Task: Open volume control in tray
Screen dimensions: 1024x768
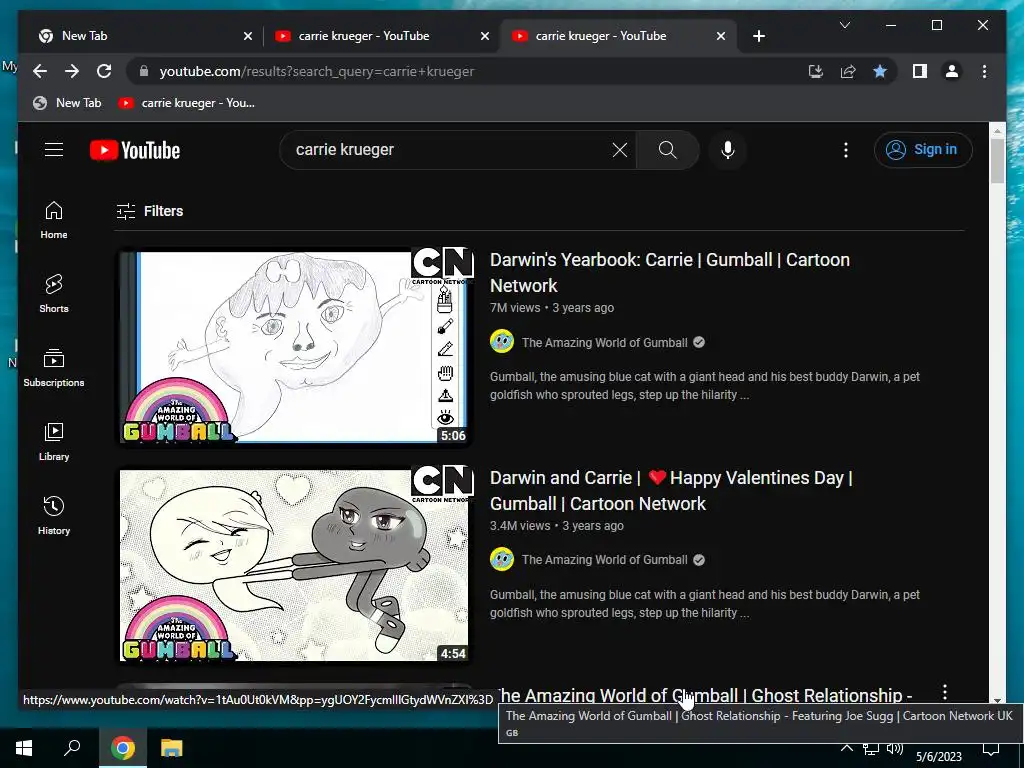Action: (895, 748)
